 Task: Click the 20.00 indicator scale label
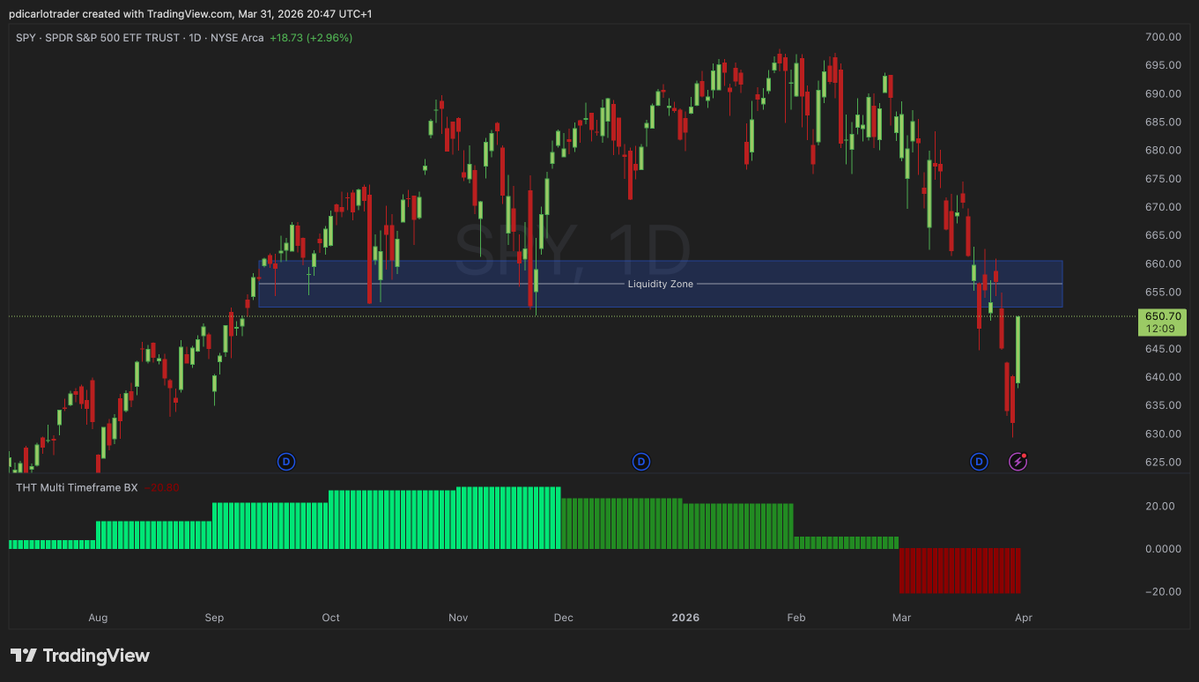tap(1159, 506)
